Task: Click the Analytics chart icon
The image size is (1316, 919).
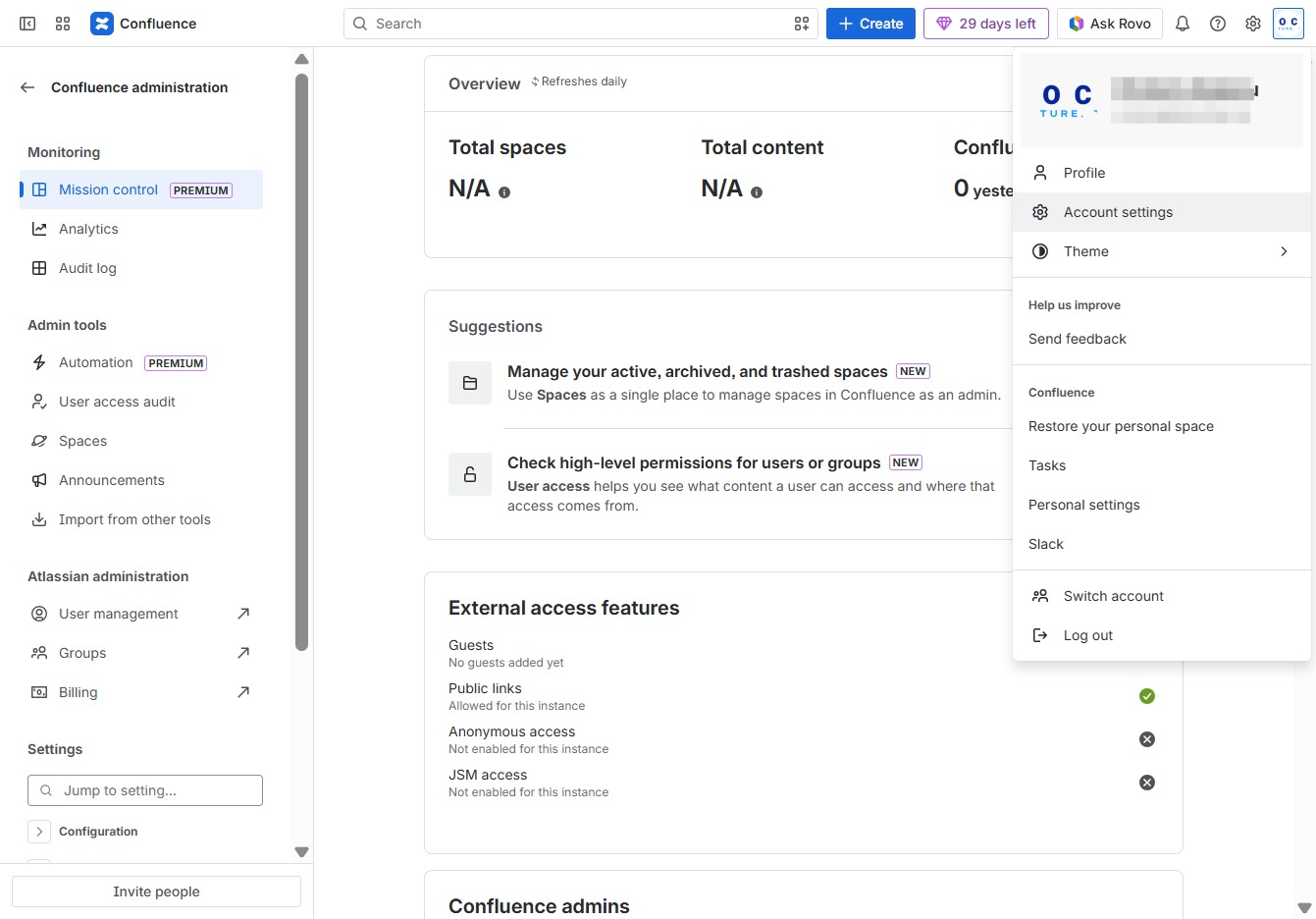Action: click(x=39, y=229)
